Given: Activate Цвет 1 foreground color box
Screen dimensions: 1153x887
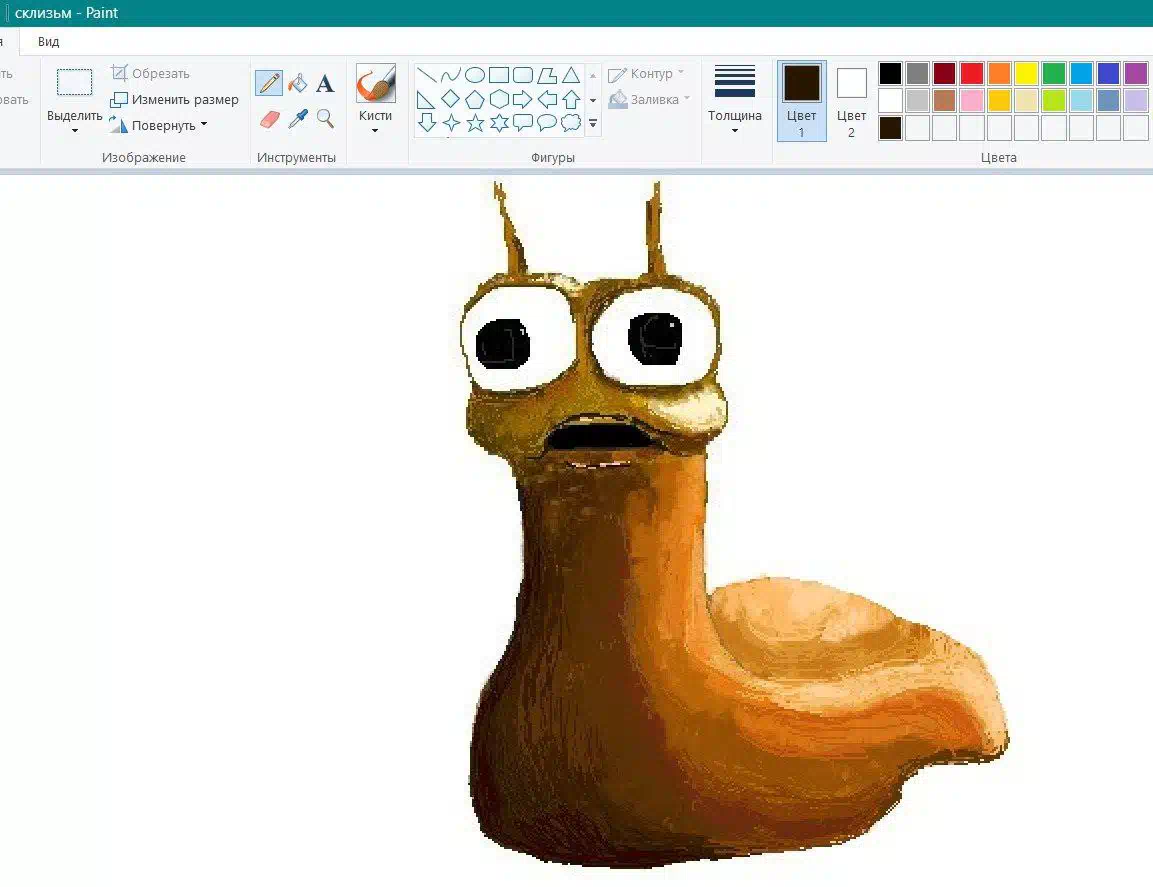Looking at the screenshot, I should coord(802,100).
